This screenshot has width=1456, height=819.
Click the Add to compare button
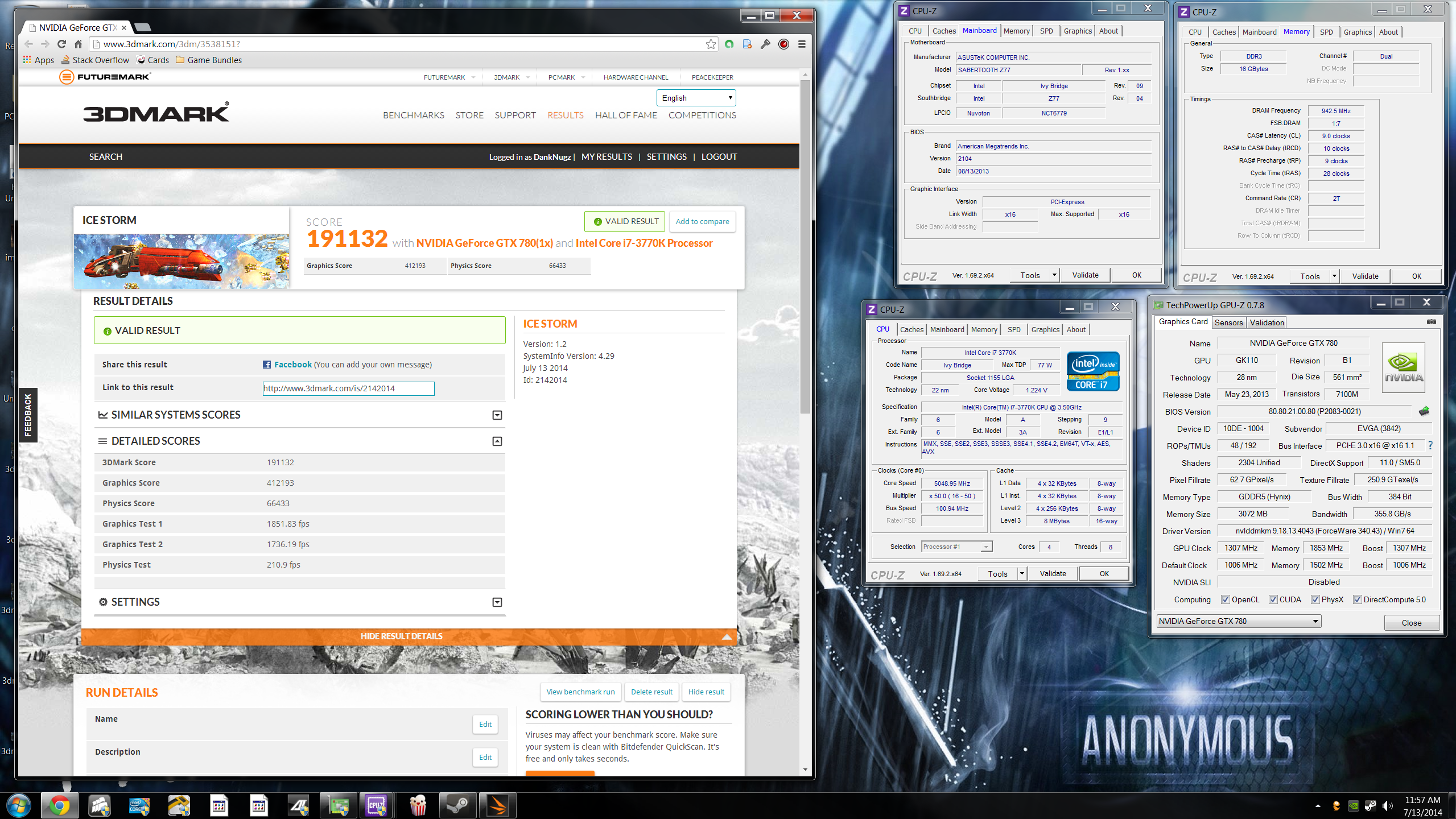702,222
